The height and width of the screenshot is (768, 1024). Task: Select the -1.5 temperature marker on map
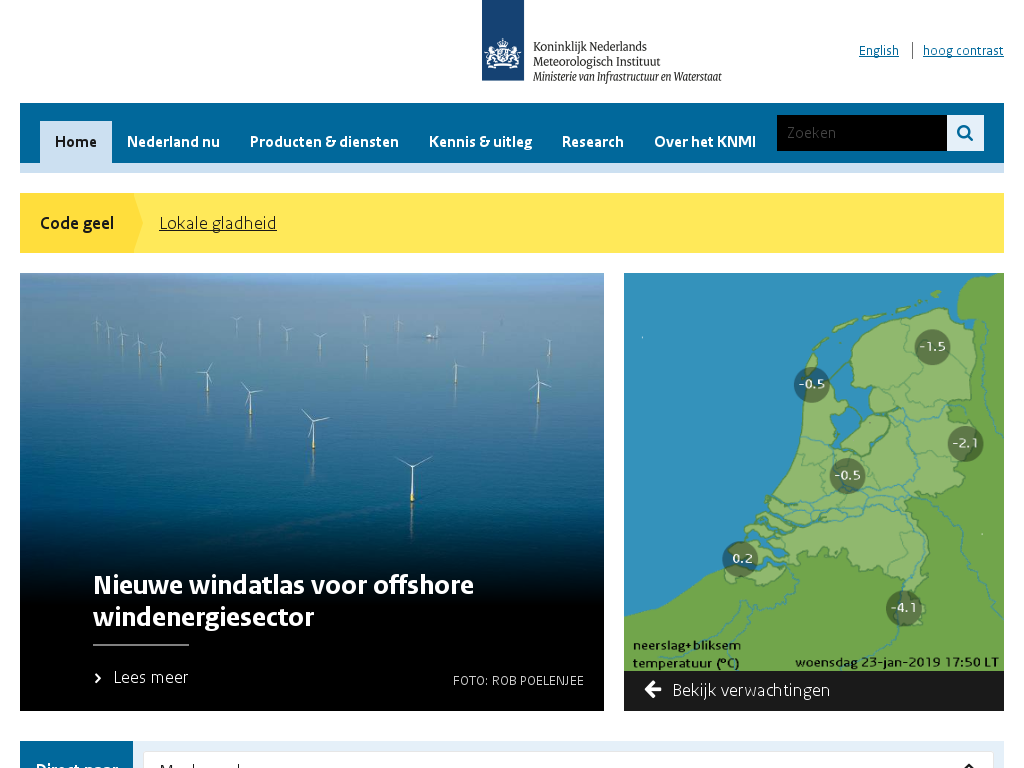(931, 347)
